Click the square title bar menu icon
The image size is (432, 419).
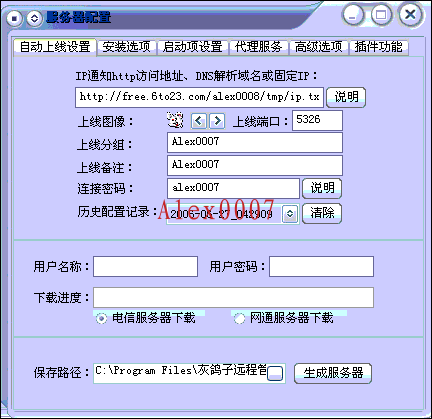coord(14,18)
